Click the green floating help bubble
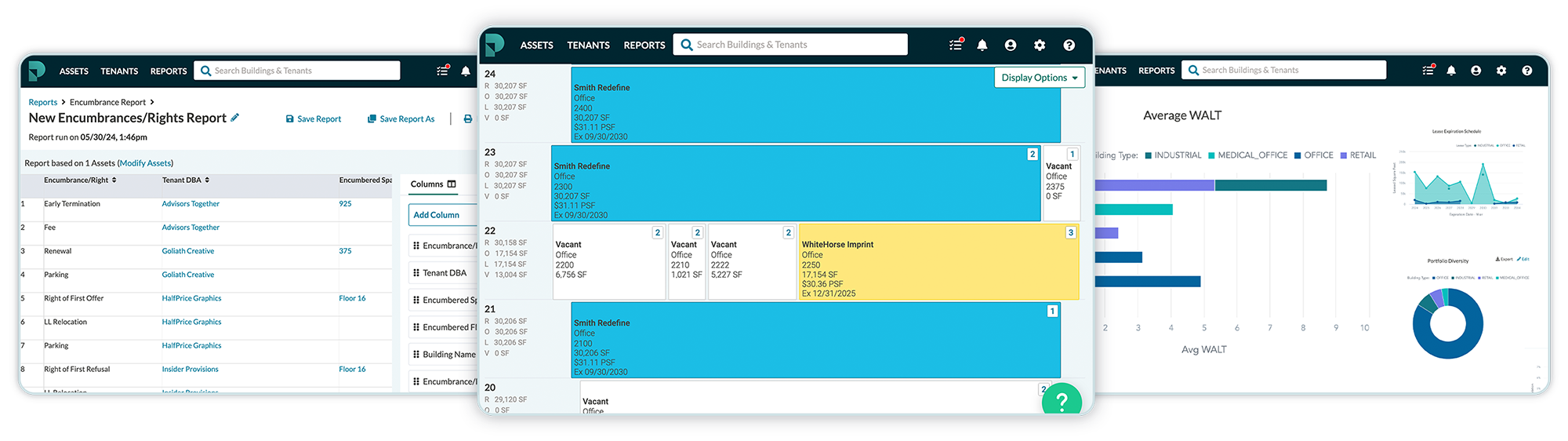The height and width of the screenshot is (441, 1568). click(1062, 401)
